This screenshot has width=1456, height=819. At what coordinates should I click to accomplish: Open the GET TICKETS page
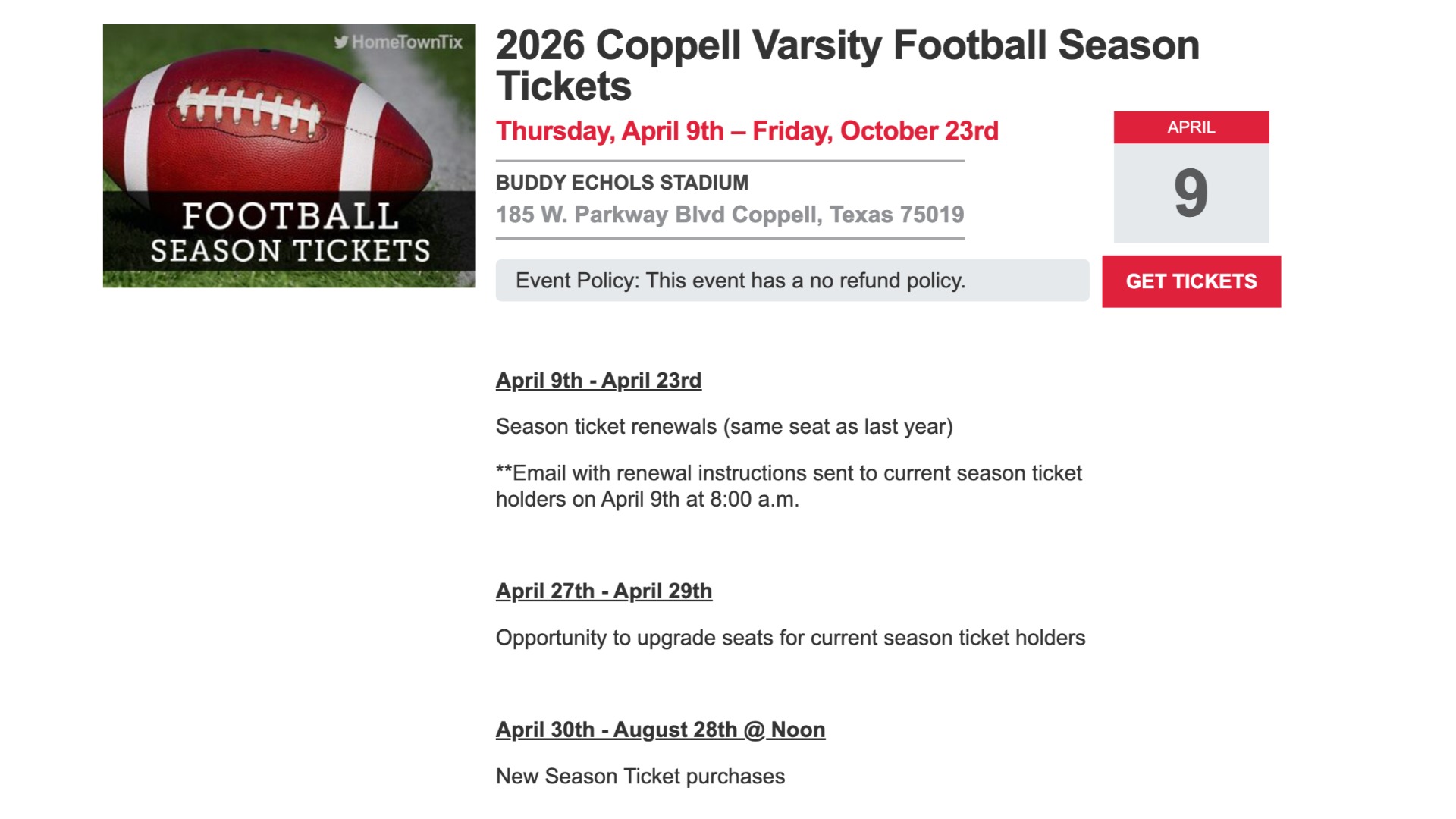[1191, 281]
